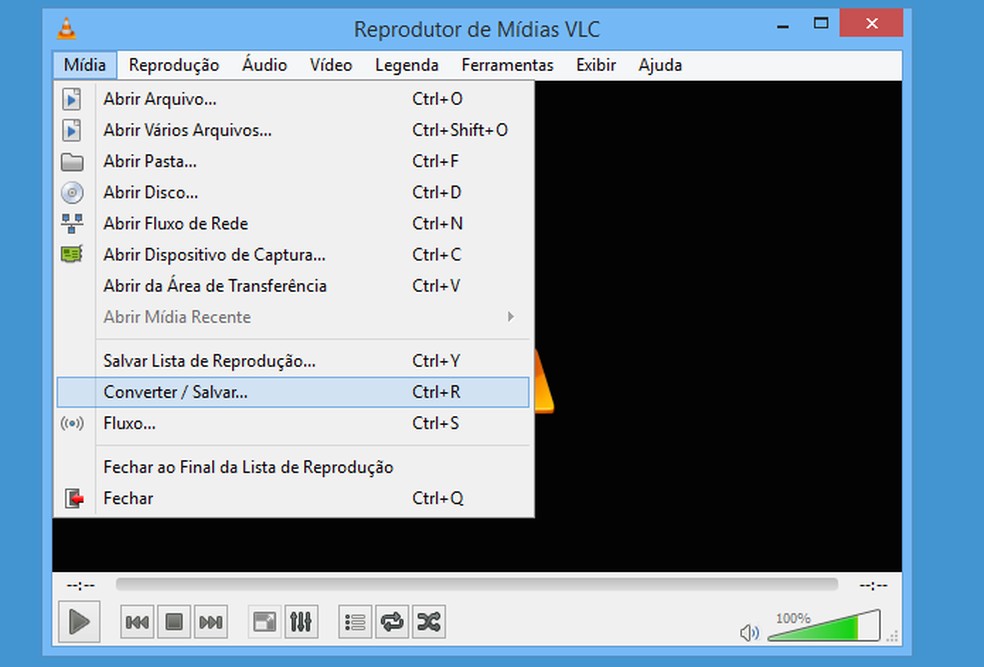Click the Abrir Disco disc icon
Image resolution: width=984 pixels, height=667 pixels.
click(x=72, y=193)
